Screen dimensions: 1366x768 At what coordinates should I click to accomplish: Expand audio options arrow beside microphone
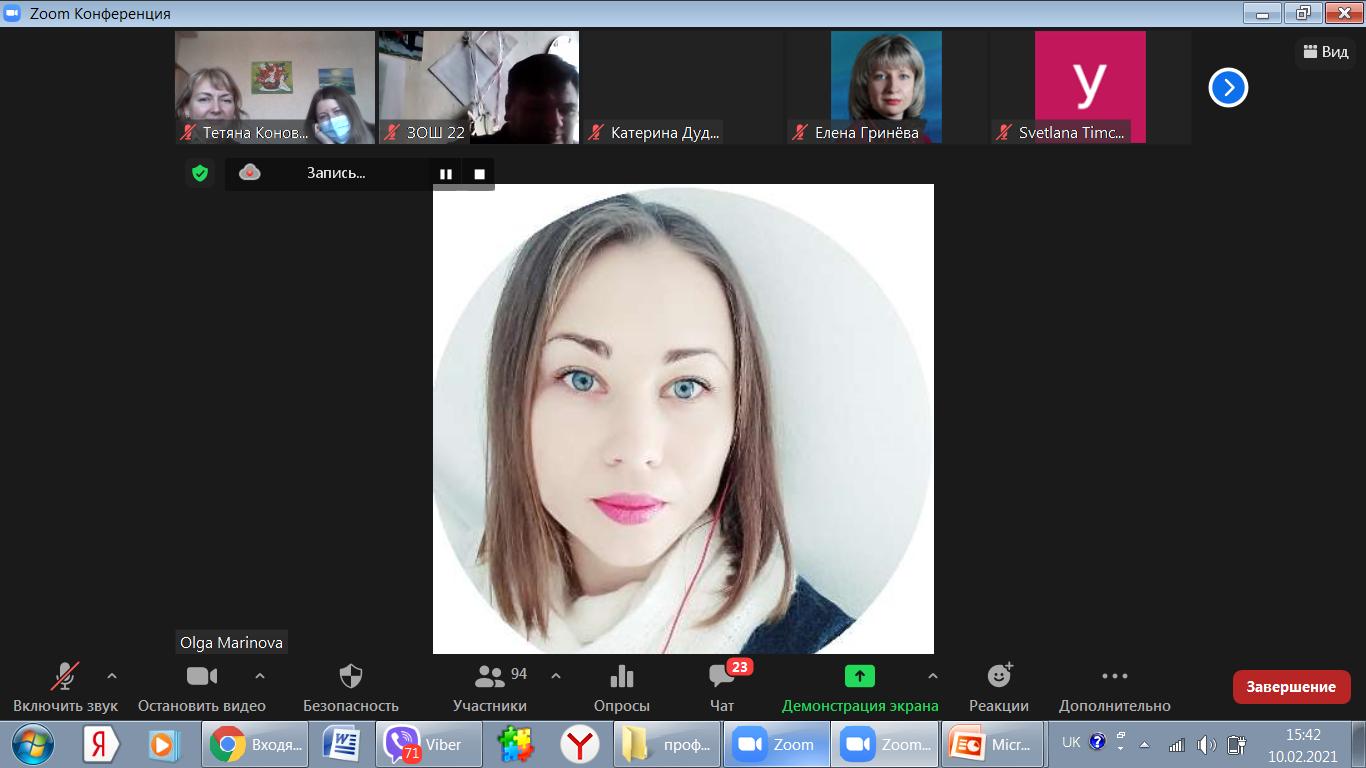coord(112,676)
